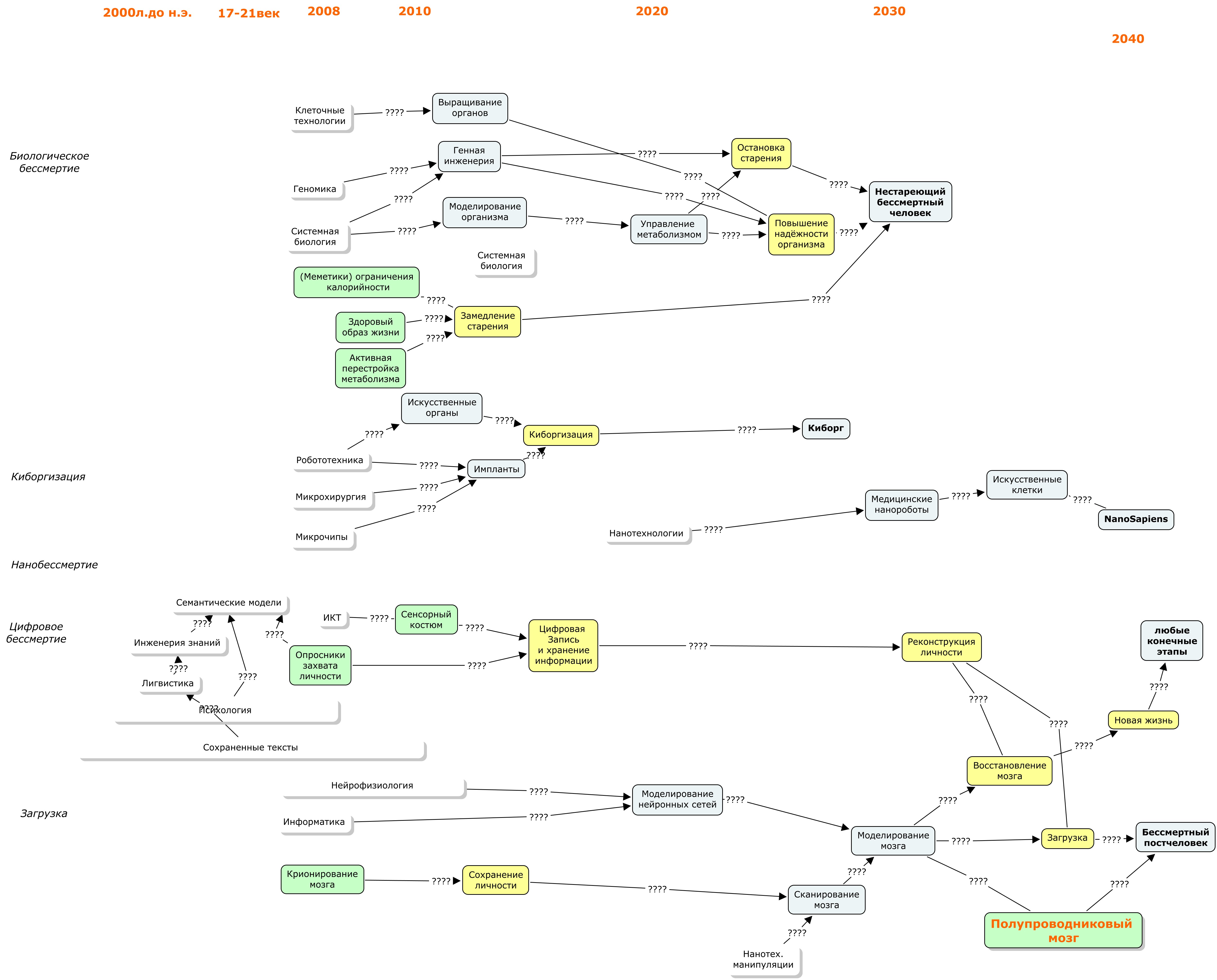Select the 'Микрохирургия' label
Viewport: 1217px width, 980px height.
coord(331,497)
